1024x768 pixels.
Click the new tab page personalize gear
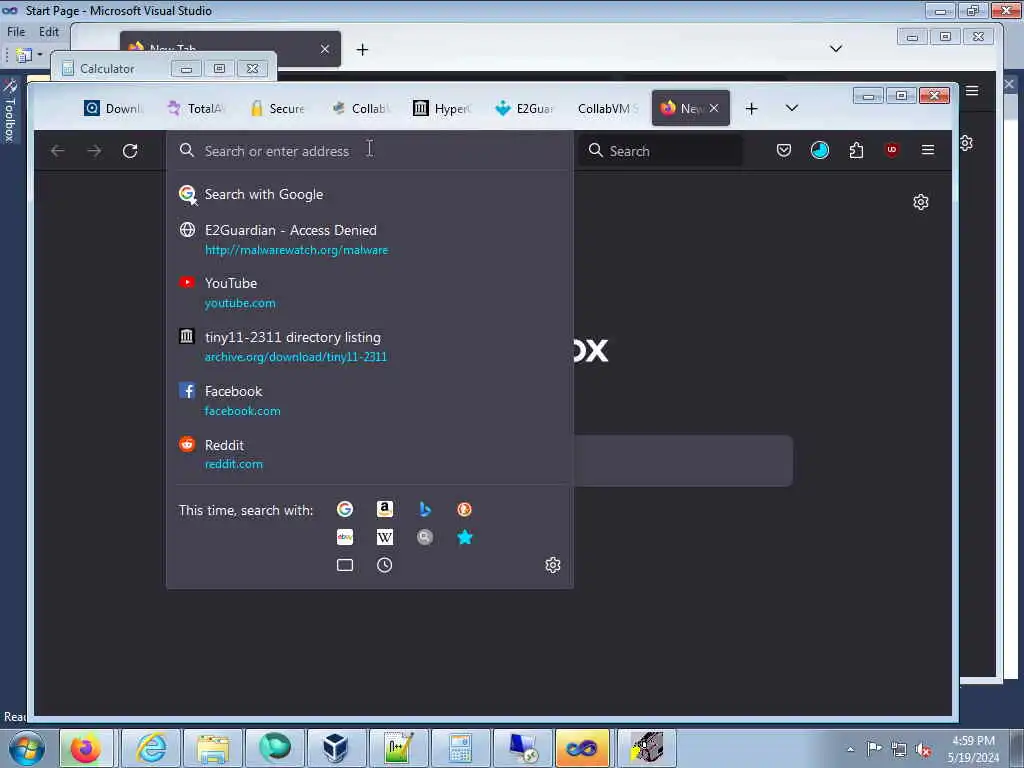point(921,202)
